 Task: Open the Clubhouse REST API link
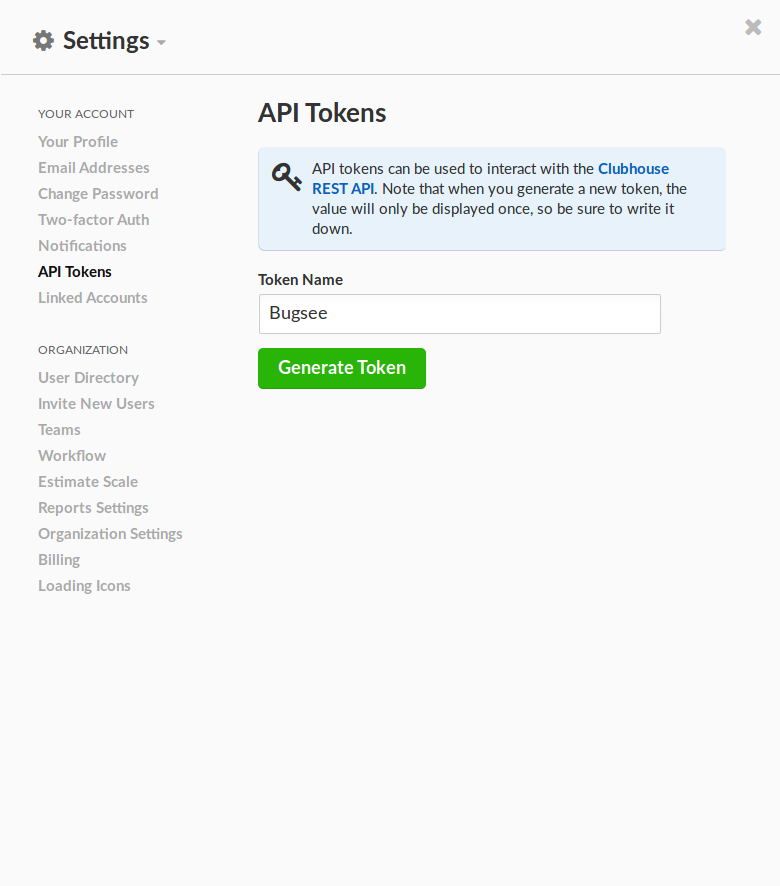coord(634,168)
